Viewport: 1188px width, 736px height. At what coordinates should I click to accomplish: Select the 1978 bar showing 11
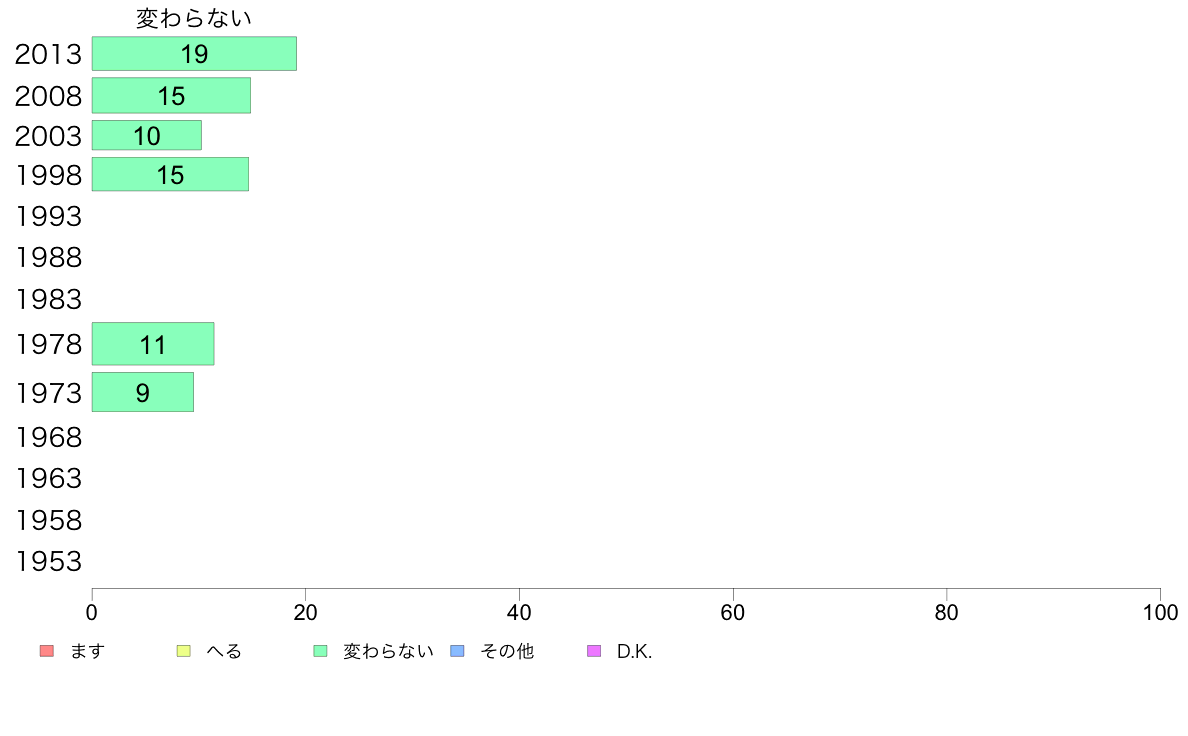point(153,344)
